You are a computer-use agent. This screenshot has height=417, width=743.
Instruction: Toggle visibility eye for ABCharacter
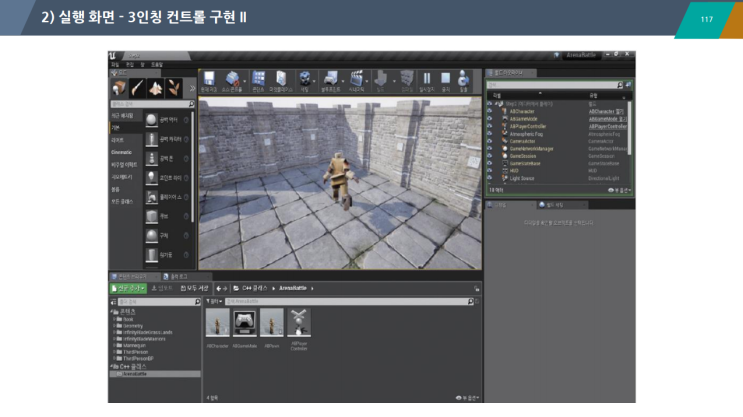(490, 111)
